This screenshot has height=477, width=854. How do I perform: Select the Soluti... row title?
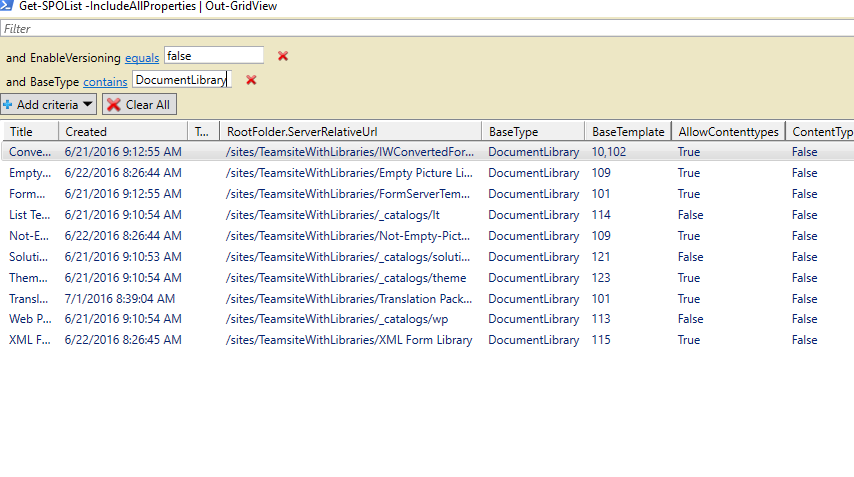28,257
